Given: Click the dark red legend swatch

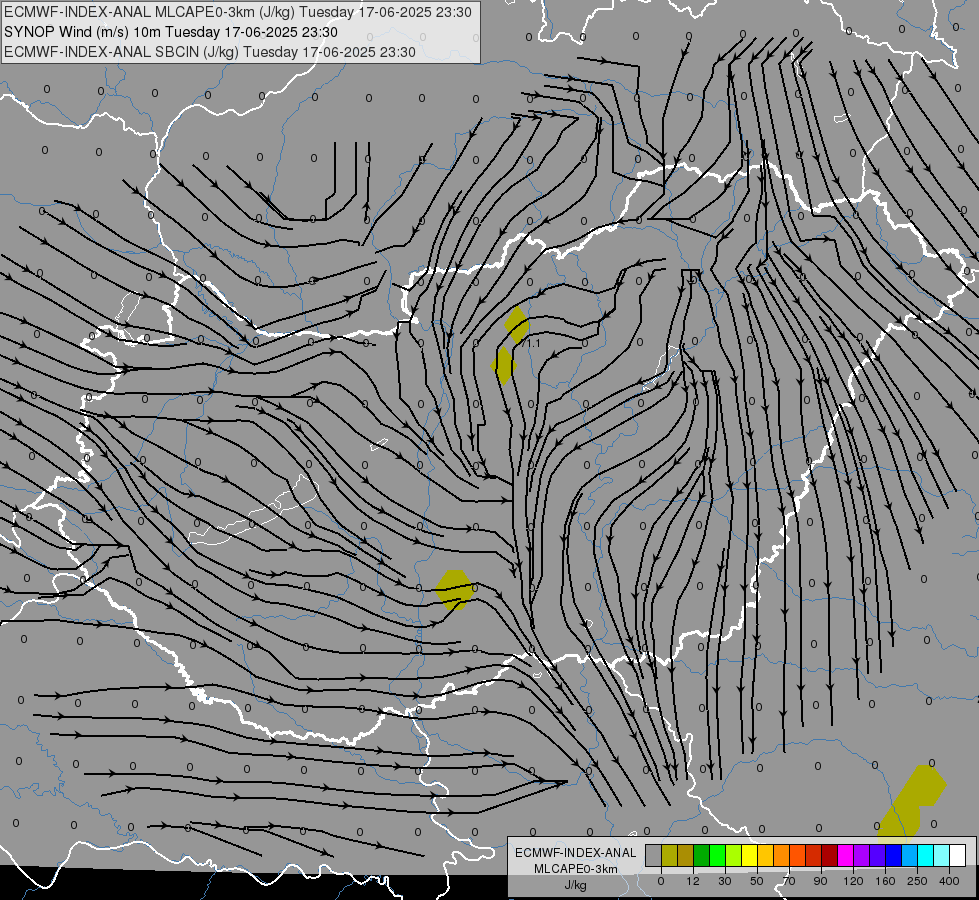Looking at the screenshot, I should pyautogui.click(x=829, y=856).
